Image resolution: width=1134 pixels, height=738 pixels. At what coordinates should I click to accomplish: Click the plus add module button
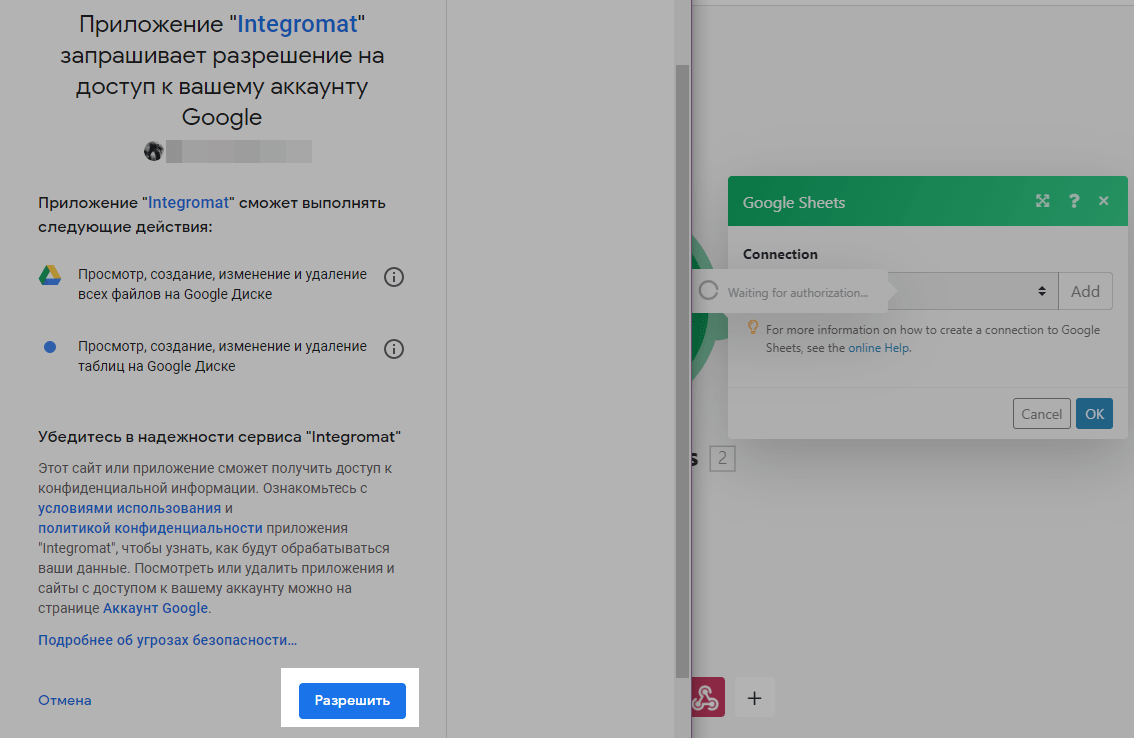click(754, 697)
